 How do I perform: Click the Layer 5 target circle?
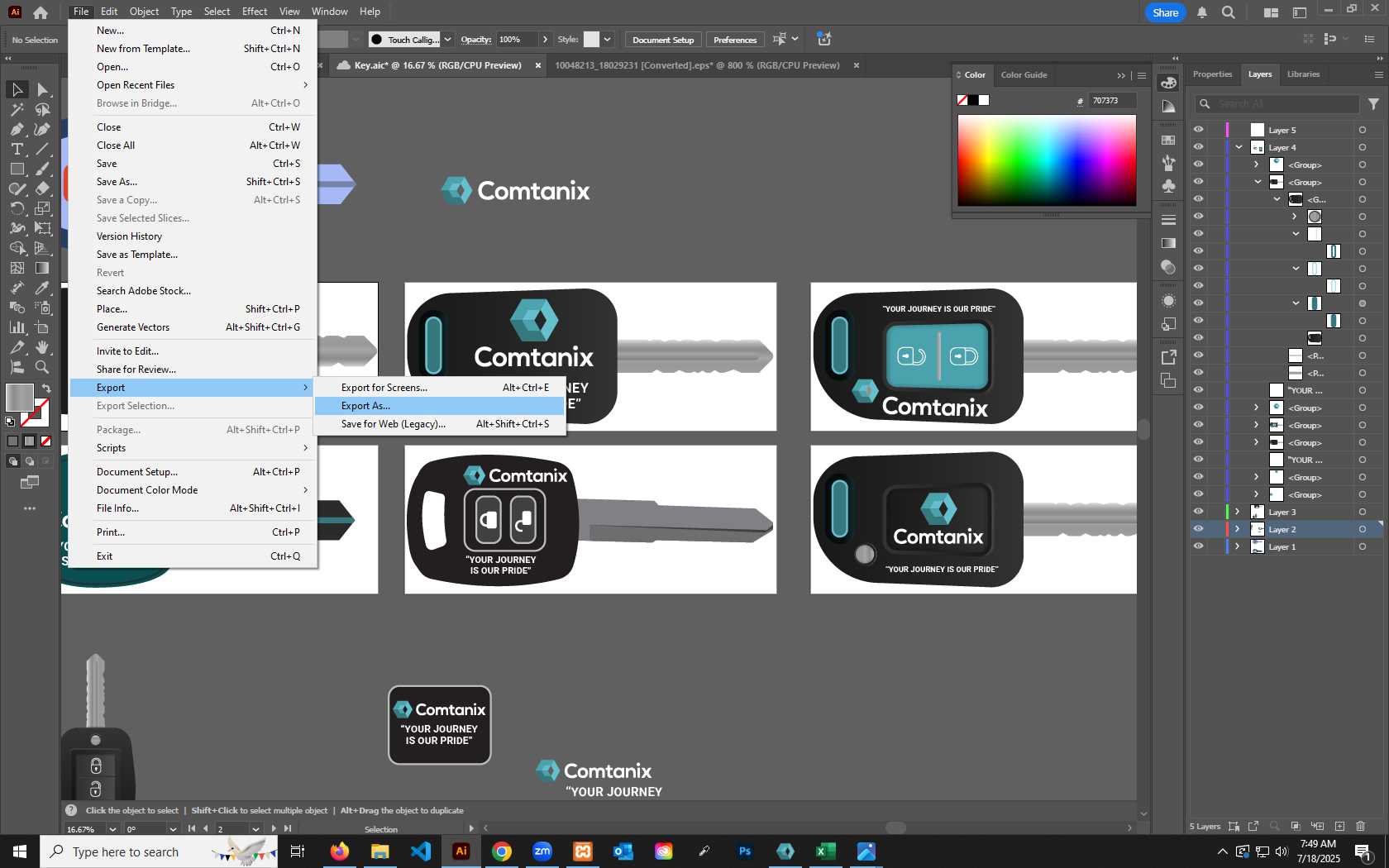click(1363, 130)
